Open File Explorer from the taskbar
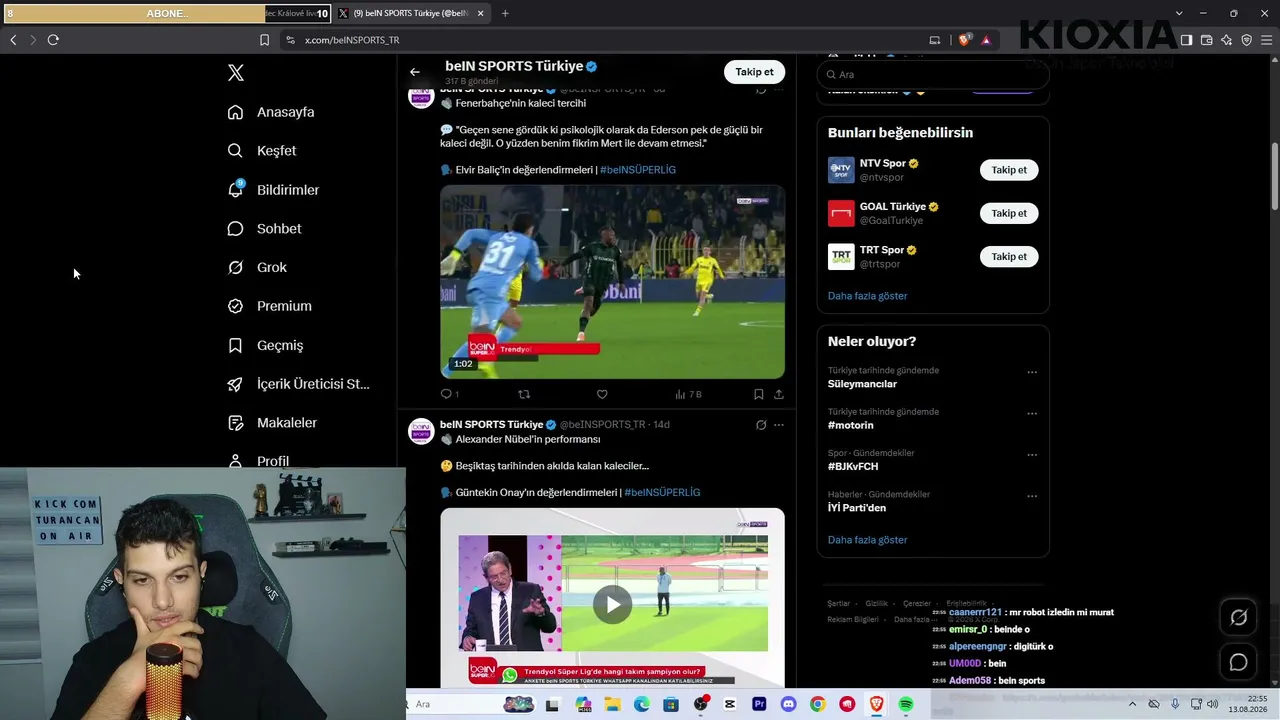Image resolution: width=1280 pixels, height=720 pixels. tap(612, 704)
